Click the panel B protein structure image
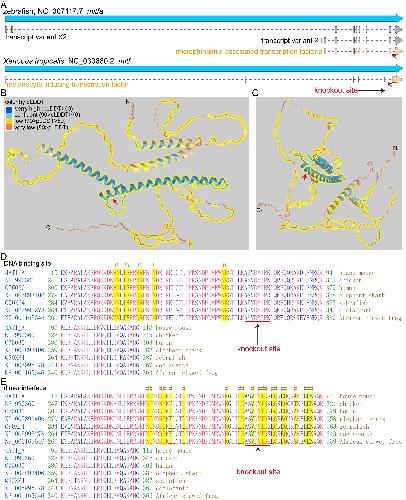The height and width of the screenshot is (500, 406). (x=126, y=173)
